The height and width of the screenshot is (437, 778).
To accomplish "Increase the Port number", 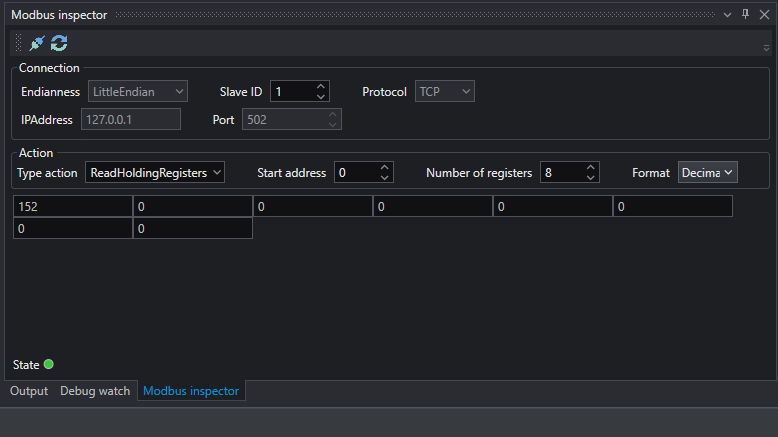I will pyautogui.click(x=332, y=115).
